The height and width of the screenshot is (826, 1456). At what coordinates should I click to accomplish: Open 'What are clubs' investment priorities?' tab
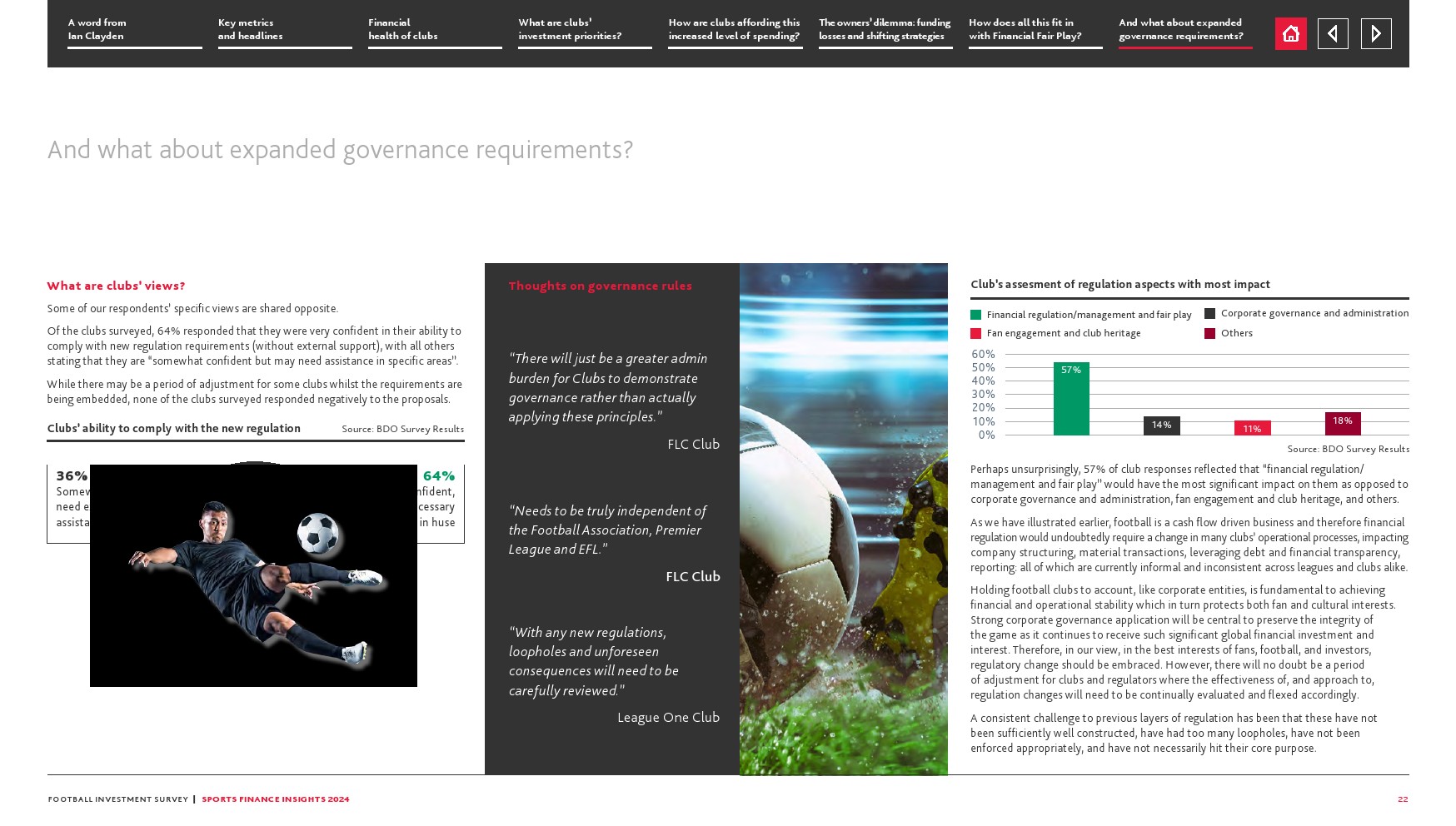(x=584, y=30)
